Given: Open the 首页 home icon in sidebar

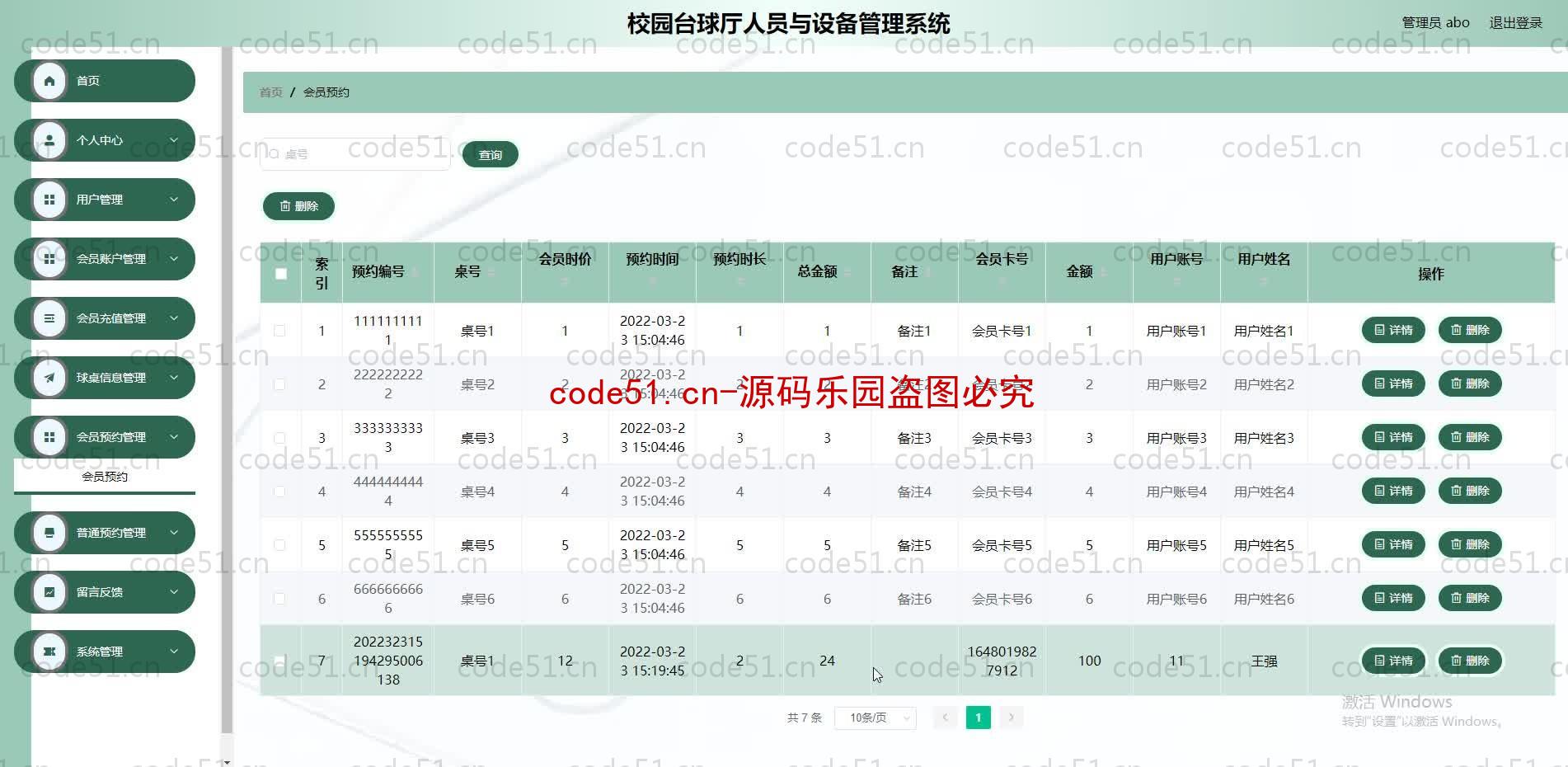Looking at the screenshot, I should point(49,81).
